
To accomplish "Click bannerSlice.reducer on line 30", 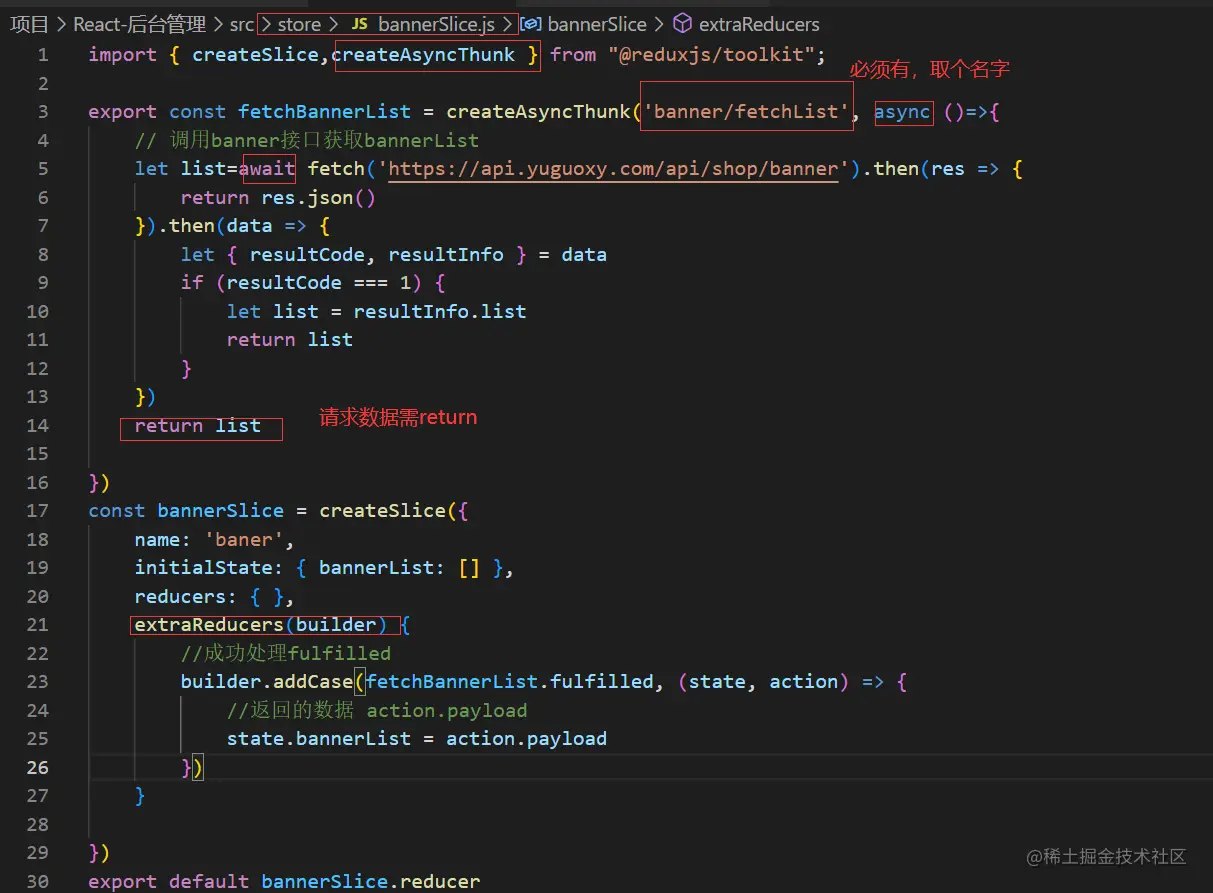I will point(371,881).
